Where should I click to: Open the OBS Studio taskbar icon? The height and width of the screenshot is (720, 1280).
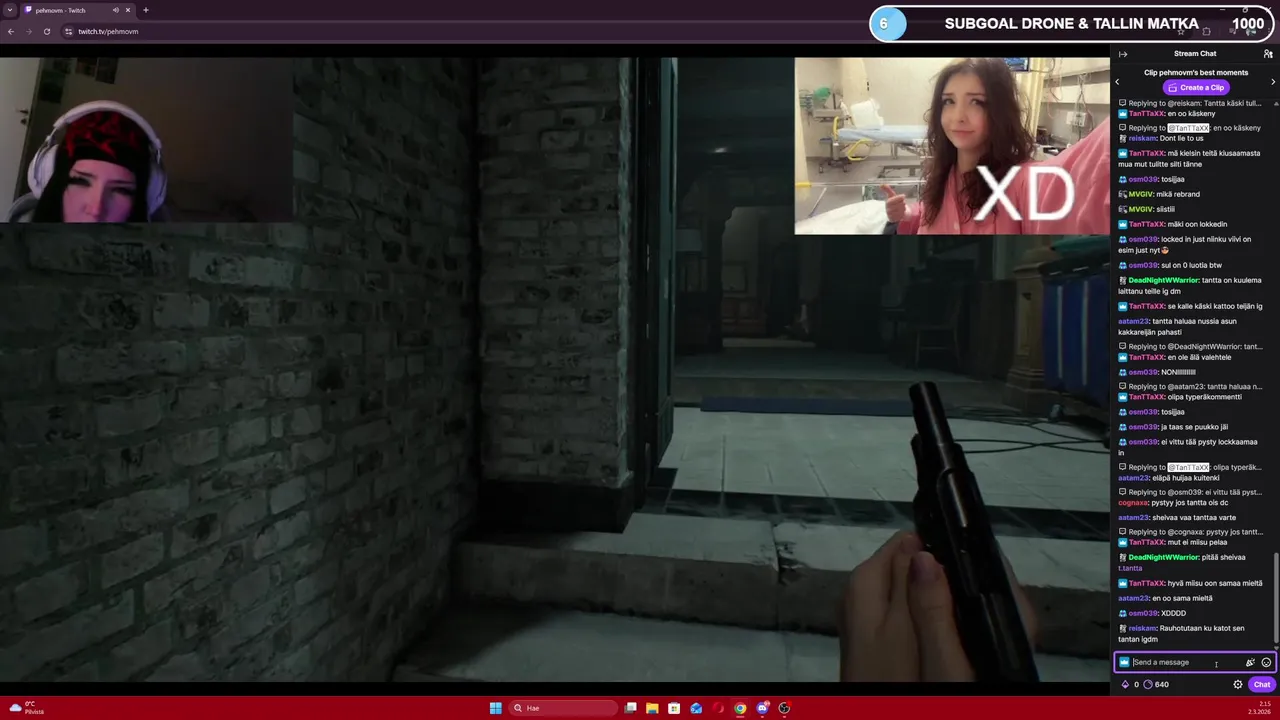[x=784, y=708]
